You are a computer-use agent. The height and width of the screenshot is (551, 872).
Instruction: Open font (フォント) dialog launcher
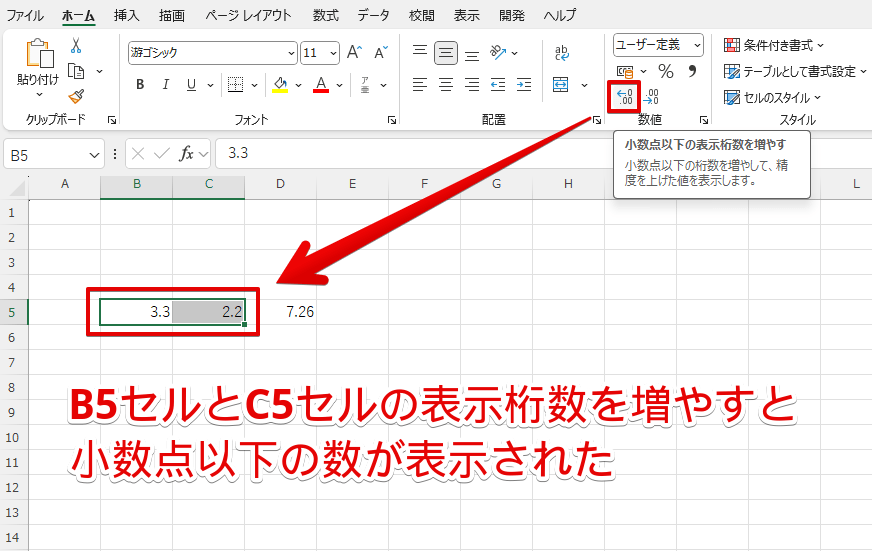[x=392, y=120]
